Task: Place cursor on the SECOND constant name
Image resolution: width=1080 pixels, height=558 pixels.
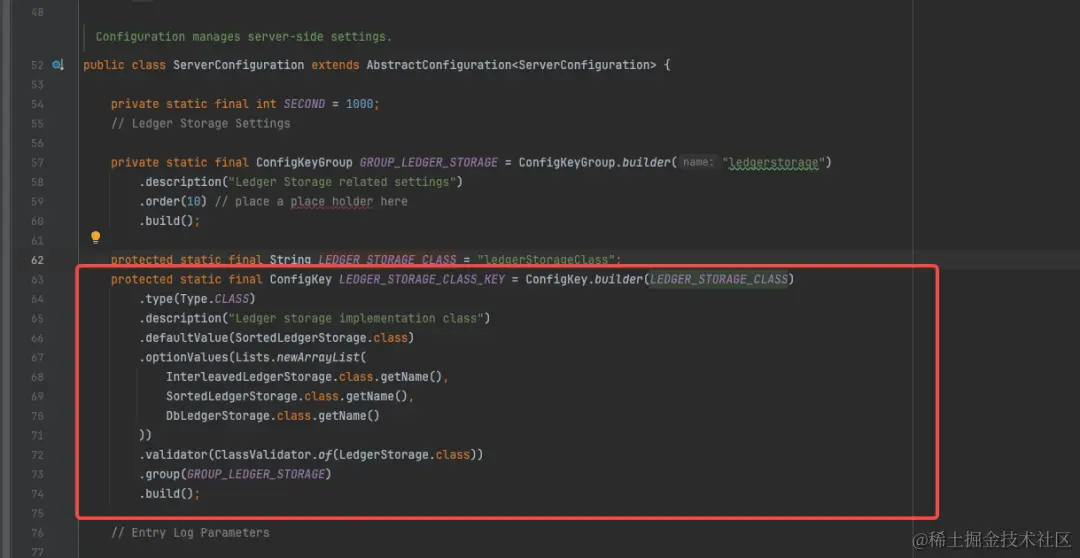Action: tap(304, 104)
